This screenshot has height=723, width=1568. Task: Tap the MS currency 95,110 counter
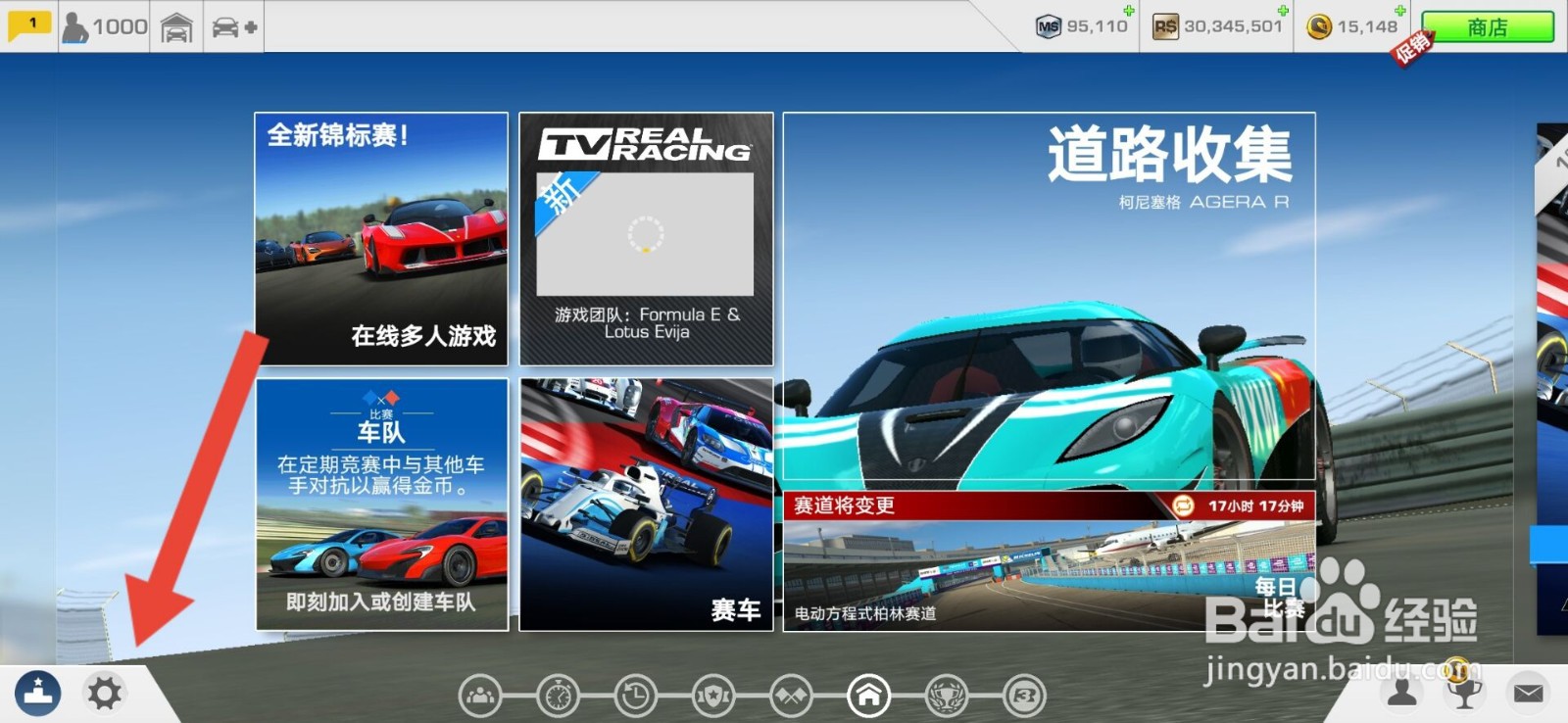[x=1083, y=26]
